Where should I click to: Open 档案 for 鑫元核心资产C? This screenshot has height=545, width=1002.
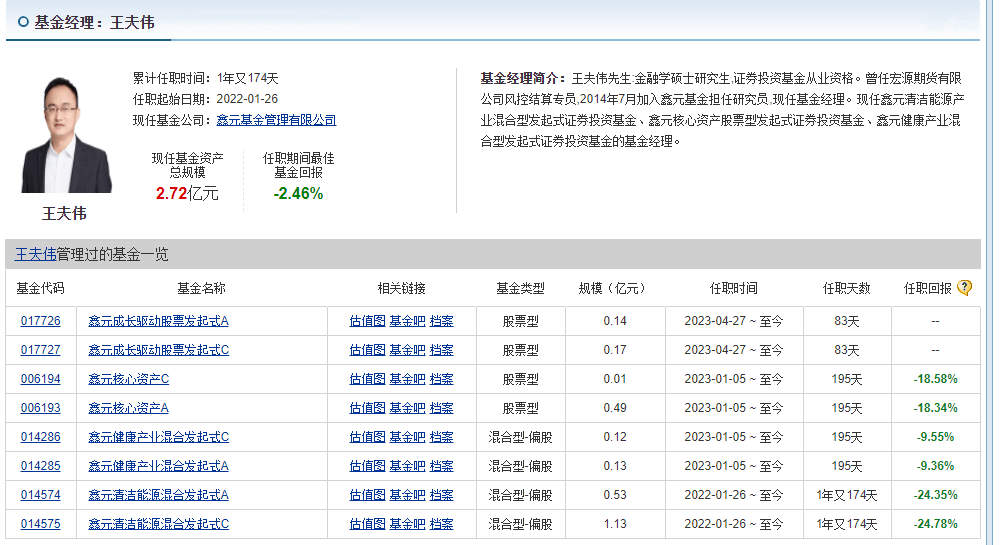click(x=441, y=379)
